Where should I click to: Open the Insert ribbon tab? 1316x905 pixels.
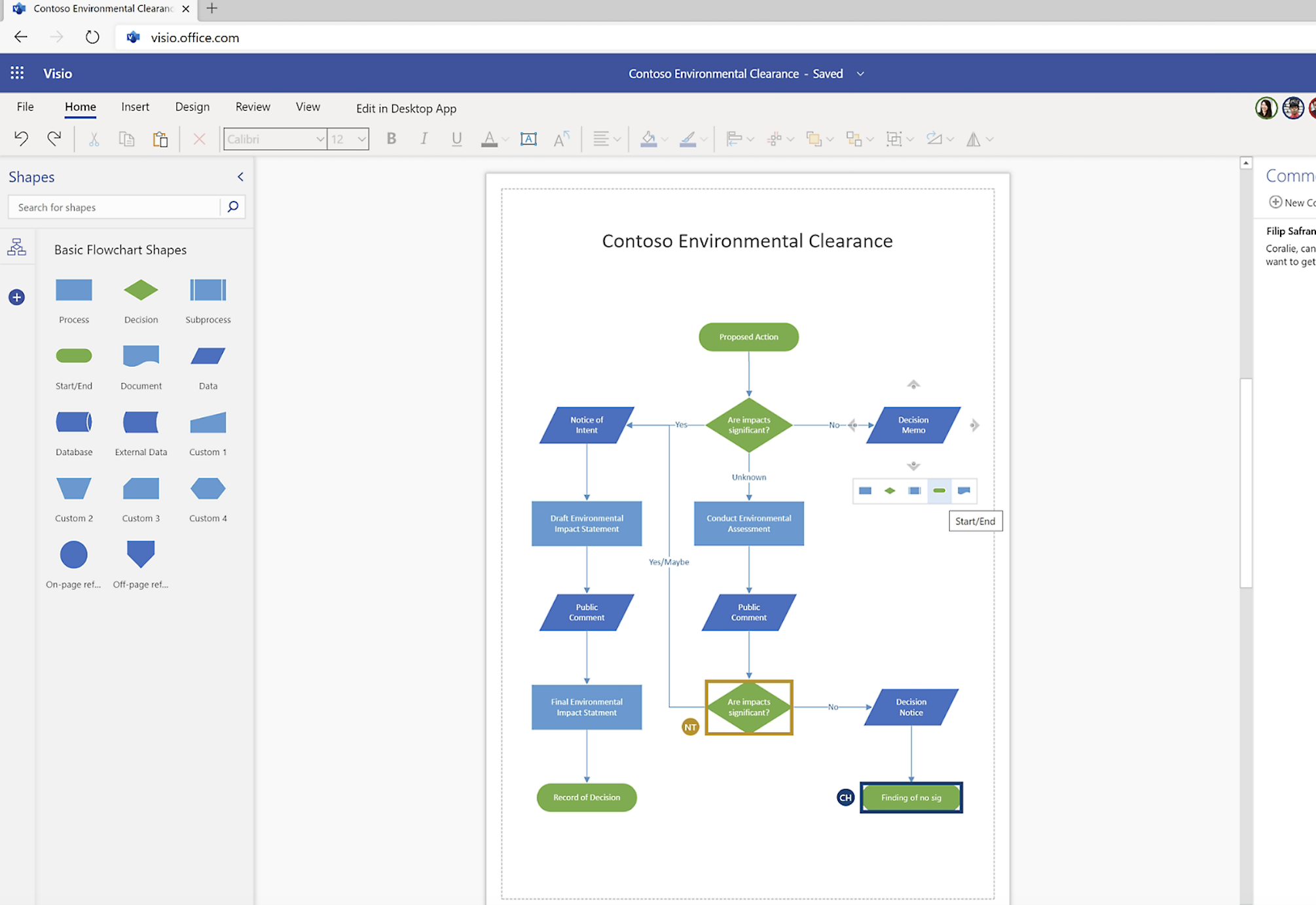tap(135, 107)
